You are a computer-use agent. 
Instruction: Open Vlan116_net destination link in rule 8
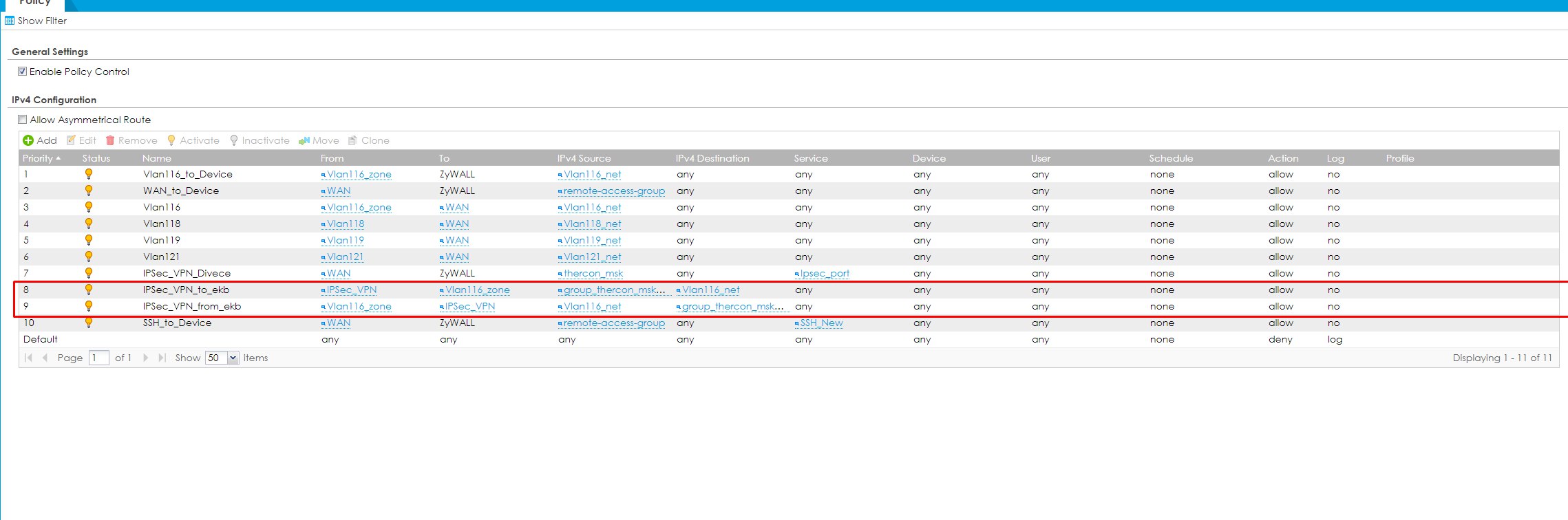(x=711, y=290)
